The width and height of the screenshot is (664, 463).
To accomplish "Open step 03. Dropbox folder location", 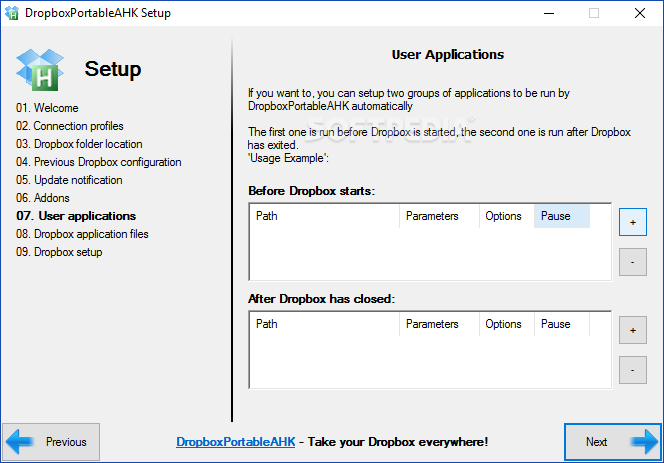I will click(x=79, y=144).
